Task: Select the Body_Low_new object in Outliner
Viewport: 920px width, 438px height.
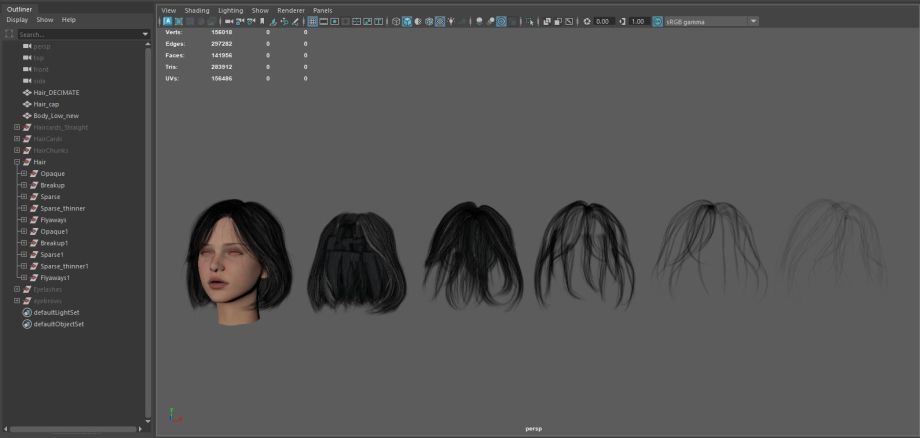Action: (56, 115)
